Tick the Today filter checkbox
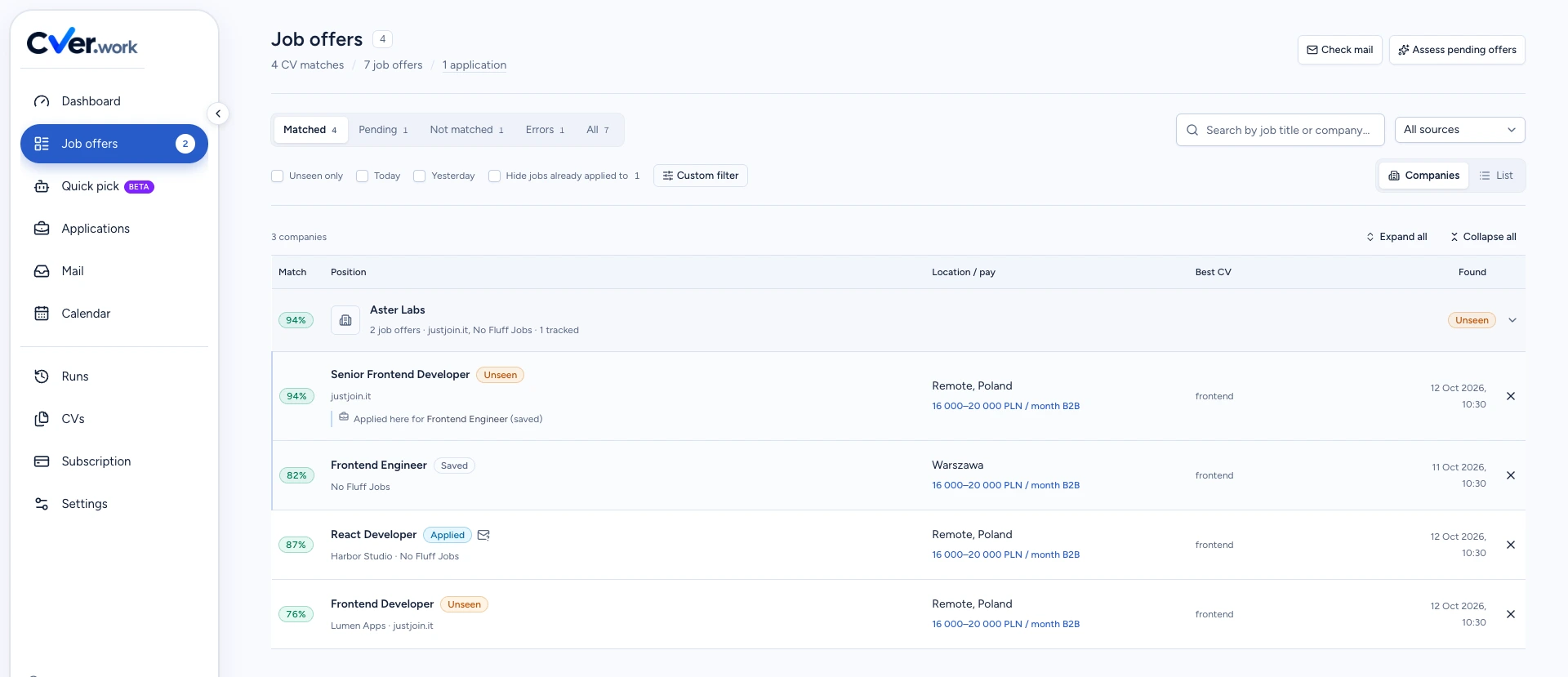The height and width of the screenshot is (677, 1568). (363, 176)
